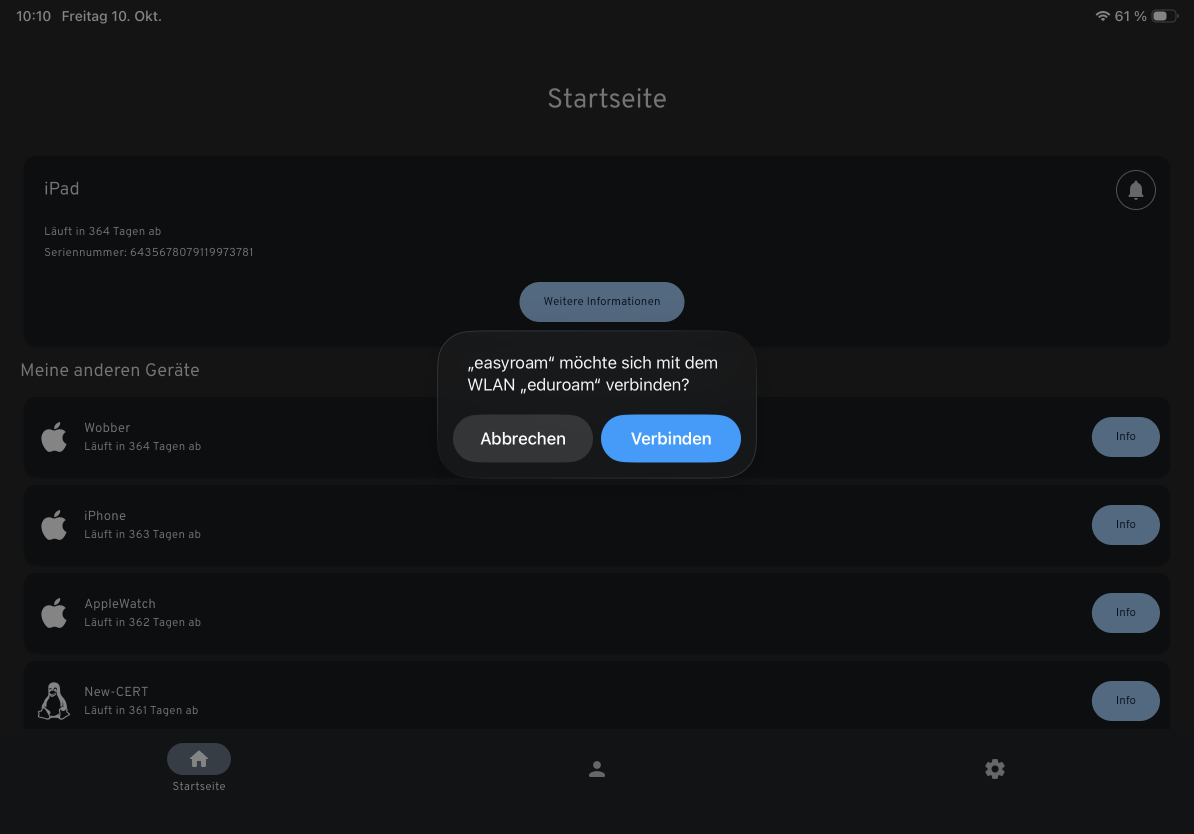Click the Apple logo next to iPhone
The height and width of the screenshot is (834, 1194).
click(x=54, y=525)
